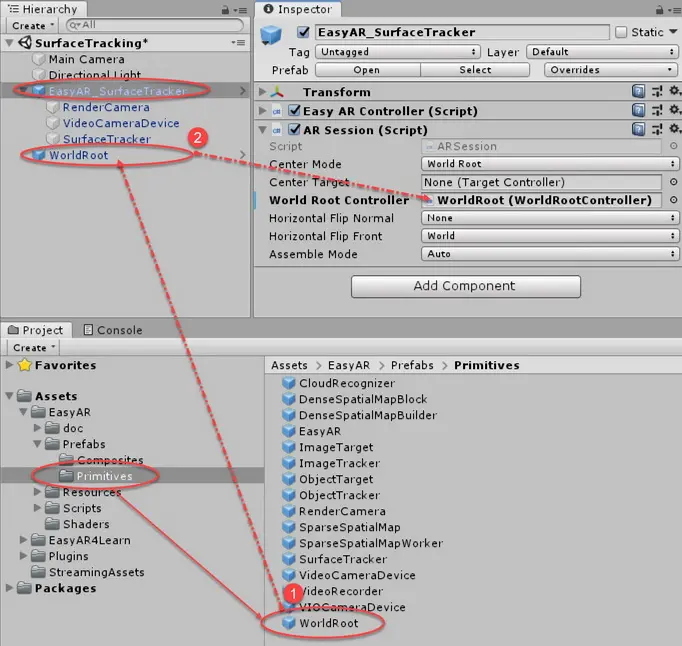Toggle the Static checkbox

621,32
